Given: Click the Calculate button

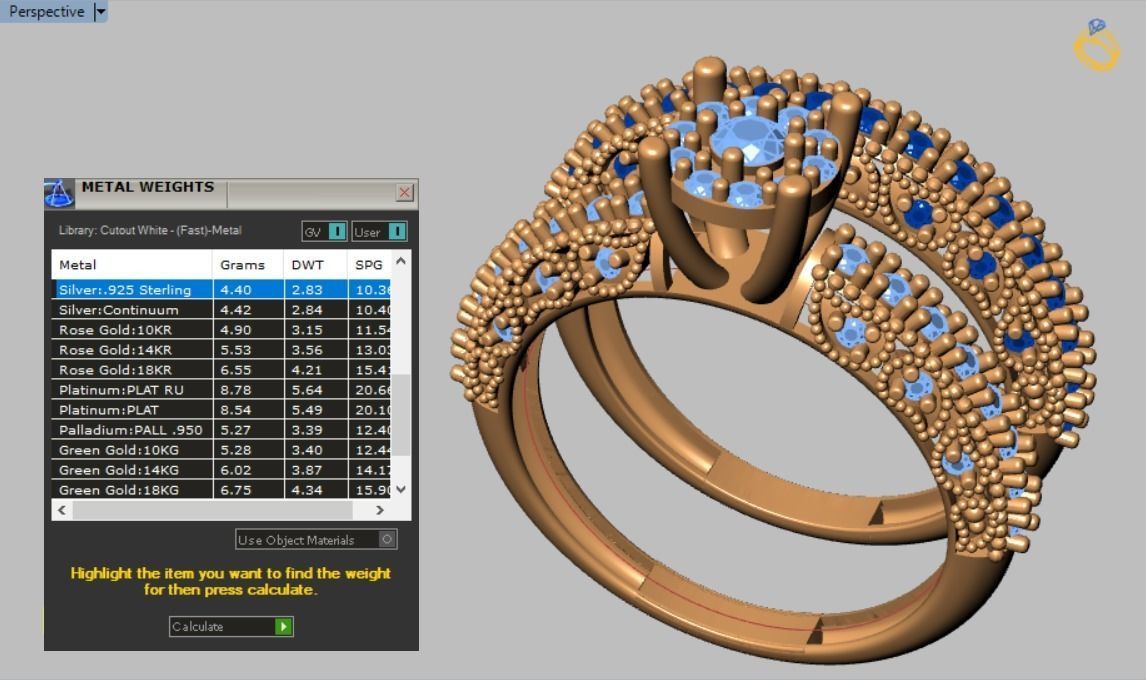Looking at the screenshot, I should [x=231, y=627].
